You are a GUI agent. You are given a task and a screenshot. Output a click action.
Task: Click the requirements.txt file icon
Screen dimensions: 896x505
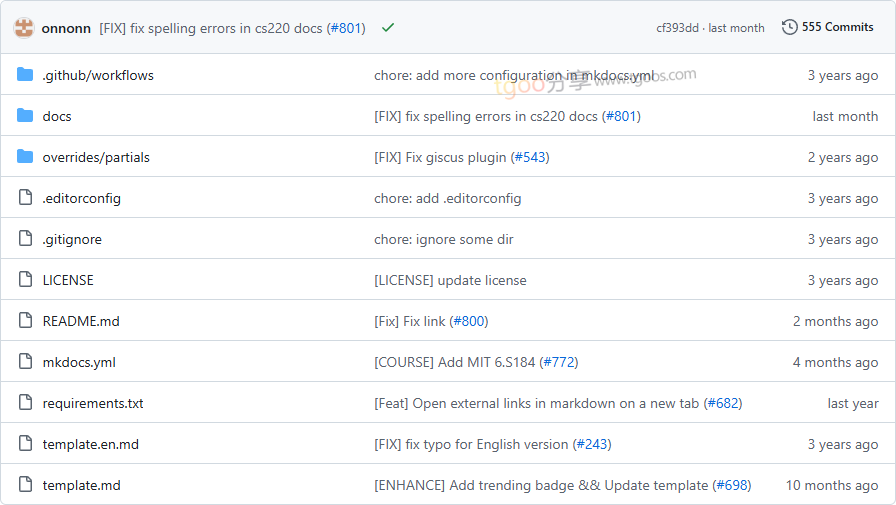25,403
